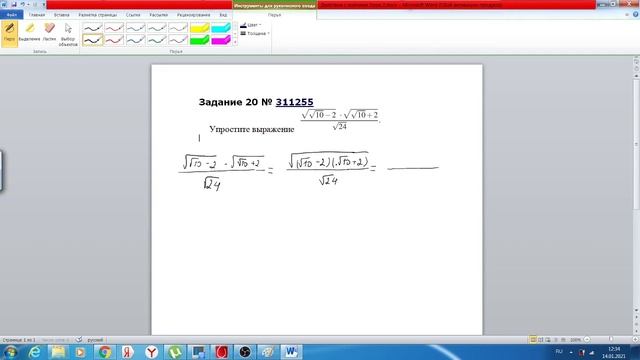
Task: Launch Google Chrome from the taskbar
Action: (104, 352)
